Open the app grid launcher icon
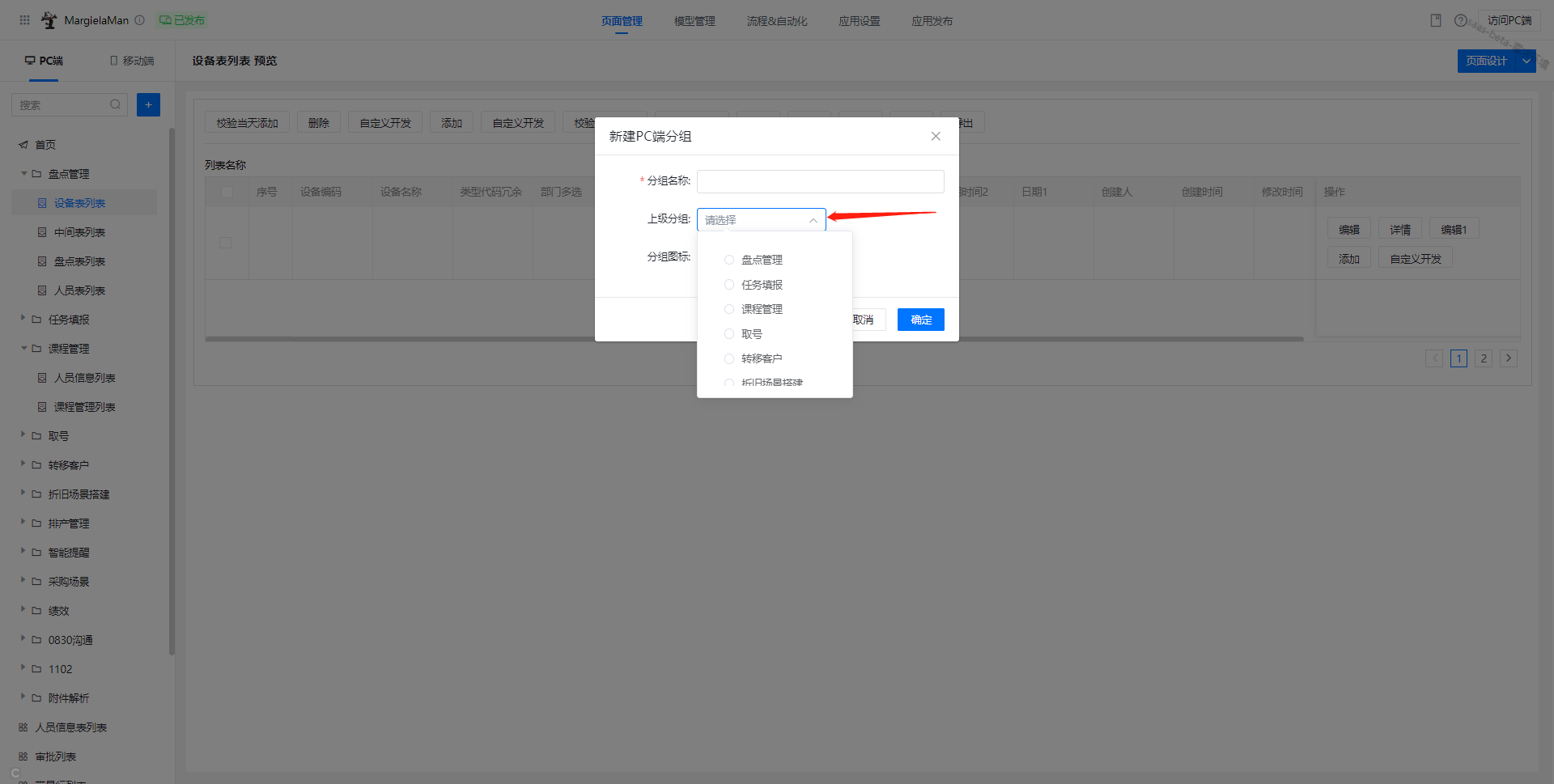Viewport: 1554px width, 784px height. click(24, 20)
